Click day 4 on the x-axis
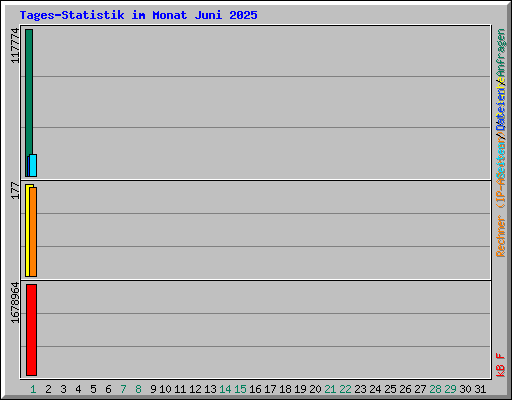Viewport: 512px width, 400px height. [78, 389]
